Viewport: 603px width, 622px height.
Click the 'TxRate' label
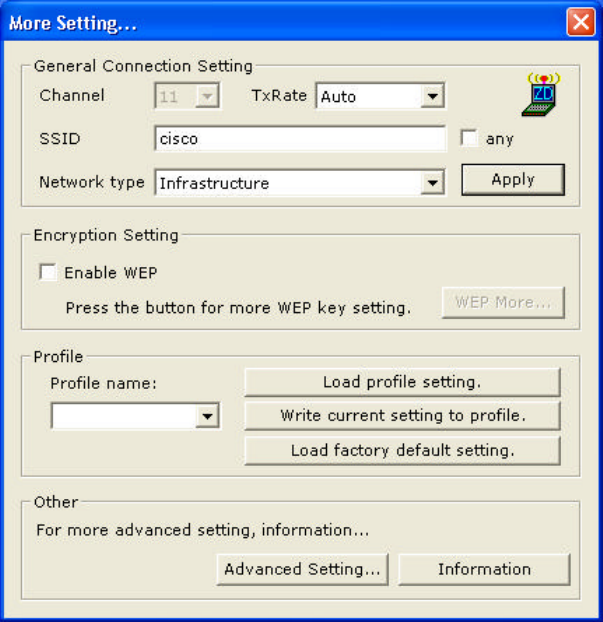[279, 95]
